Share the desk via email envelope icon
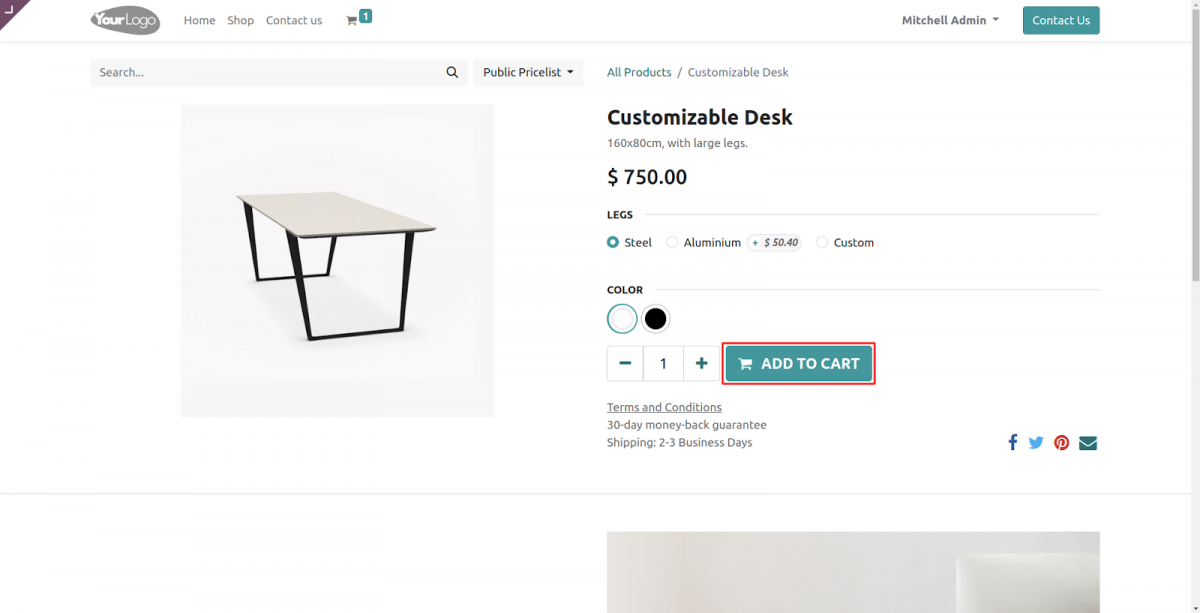The image size is (1200, 613). [1087, 442]
